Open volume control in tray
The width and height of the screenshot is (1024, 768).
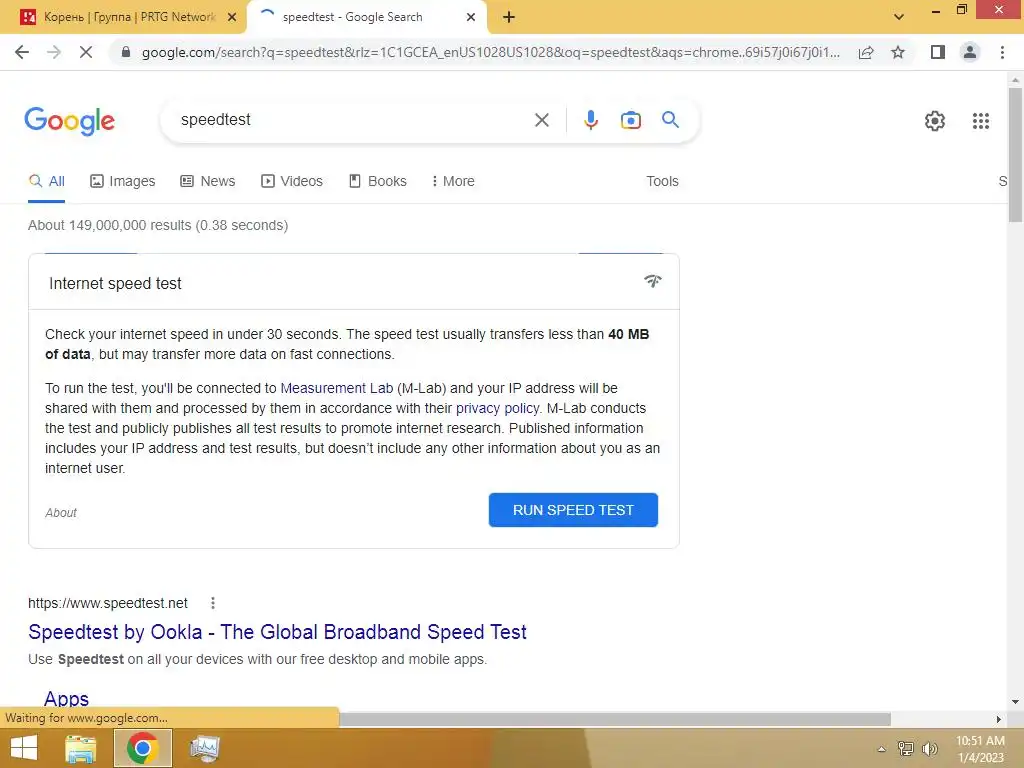(x=930, y=748)
